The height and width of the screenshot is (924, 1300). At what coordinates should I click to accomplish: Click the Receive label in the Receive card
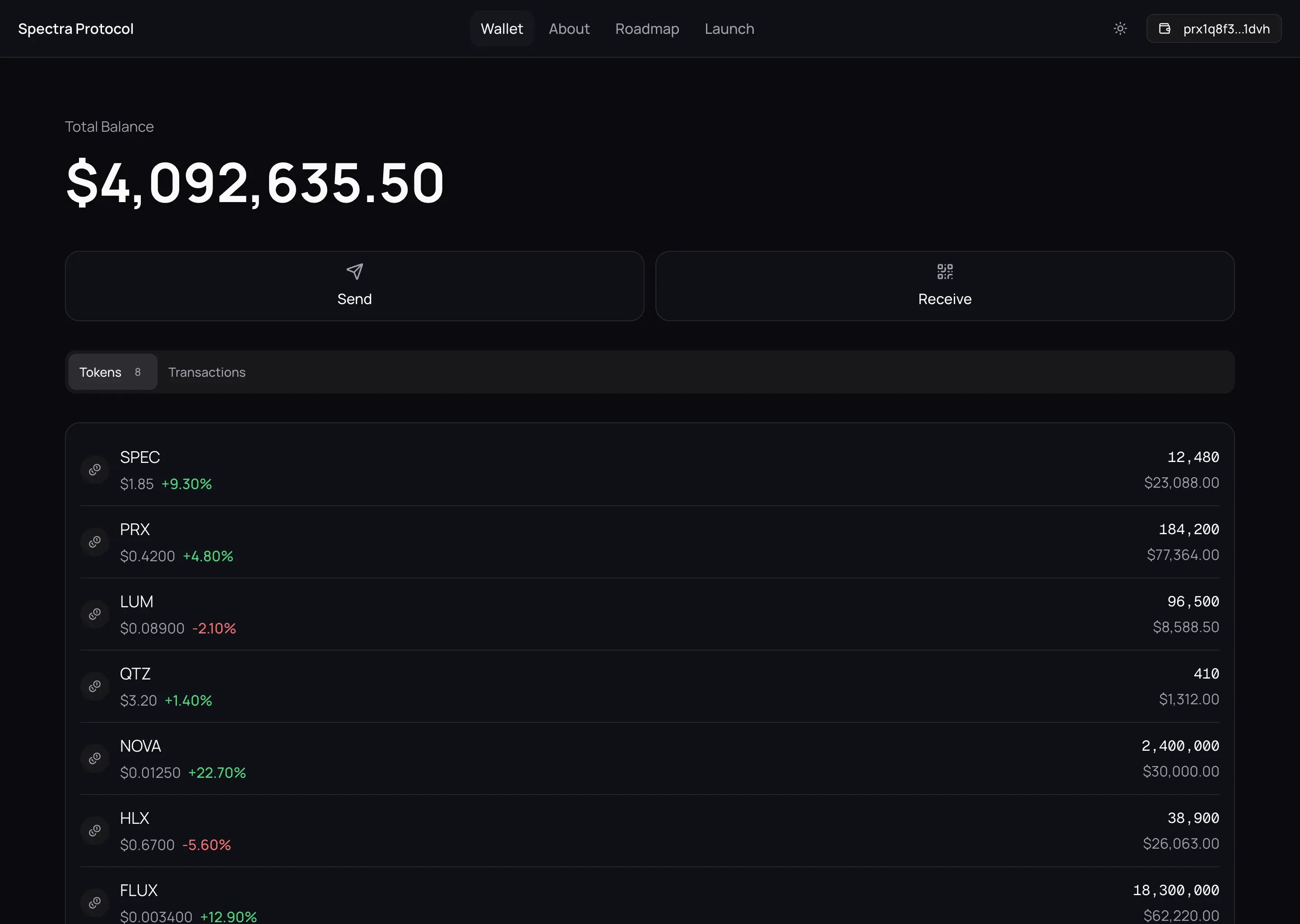(x=945, y=299)
